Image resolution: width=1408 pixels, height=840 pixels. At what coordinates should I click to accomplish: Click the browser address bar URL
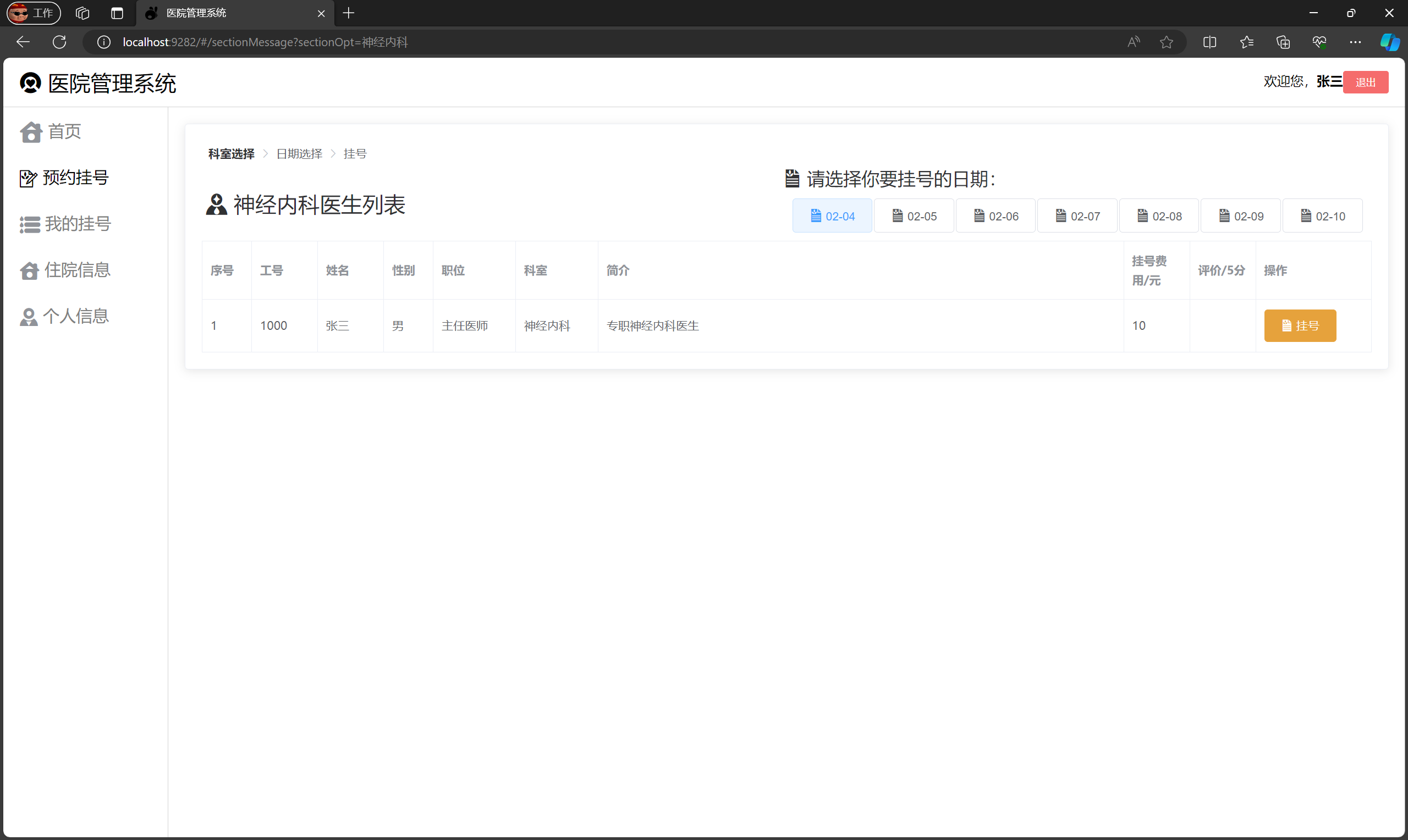tap(265, 42)
